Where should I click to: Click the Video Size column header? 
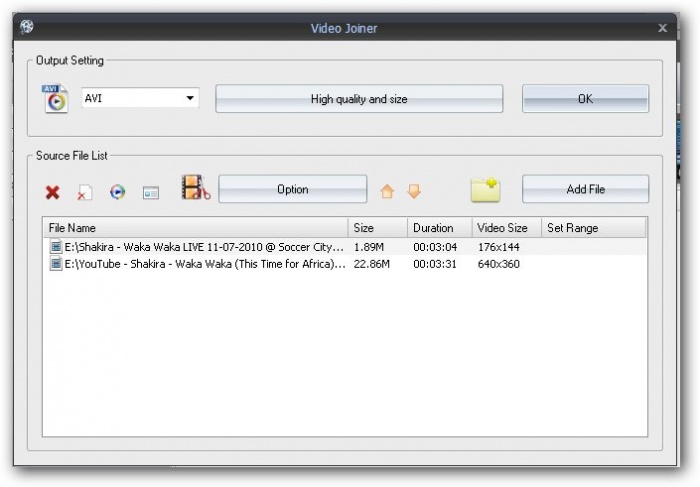pos(507,228)
